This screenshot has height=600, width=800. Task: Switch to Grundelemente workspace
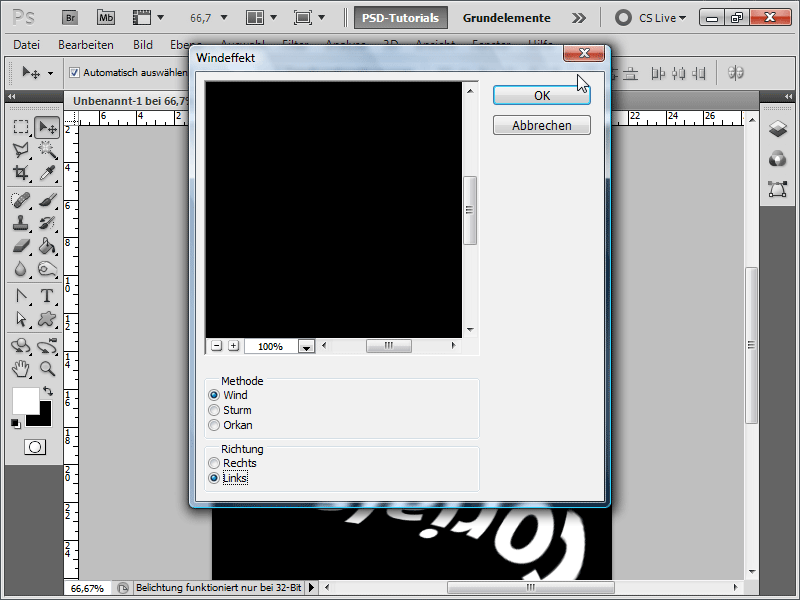tap(507, 18)
